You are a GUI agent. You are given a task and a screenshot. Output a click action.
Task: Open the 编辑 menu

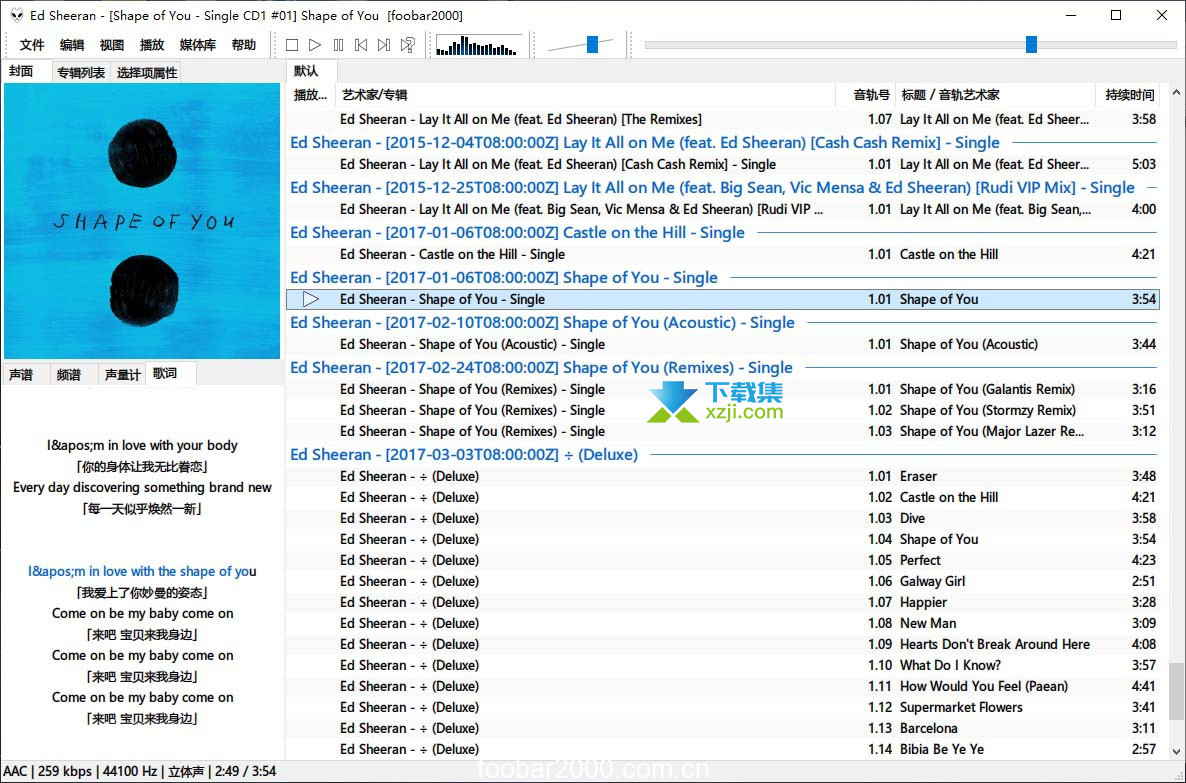pos(72,45)
